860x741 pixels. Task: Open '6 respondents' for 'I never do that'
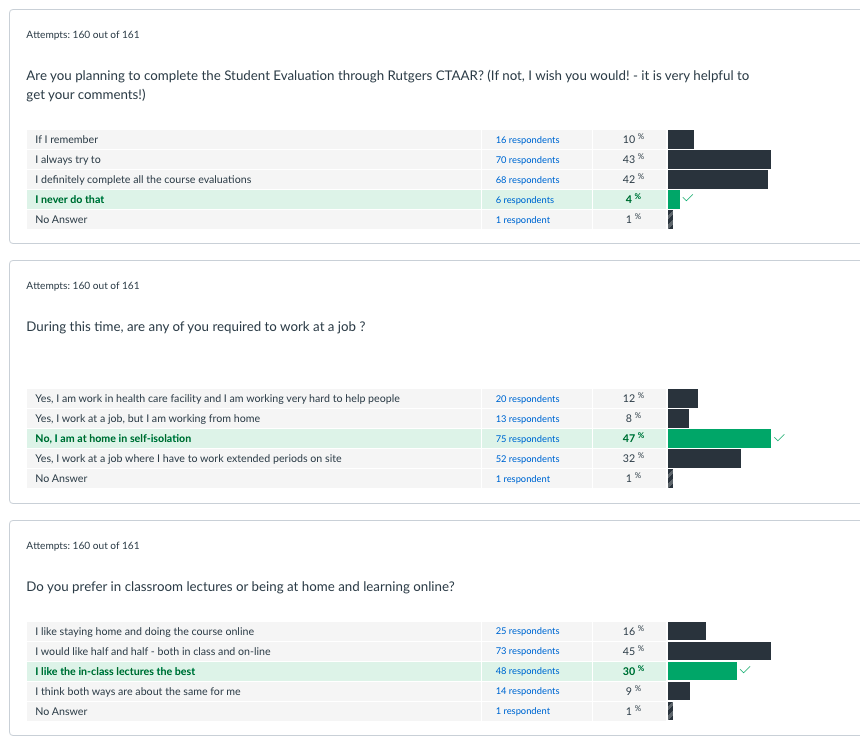pos(524,200)
